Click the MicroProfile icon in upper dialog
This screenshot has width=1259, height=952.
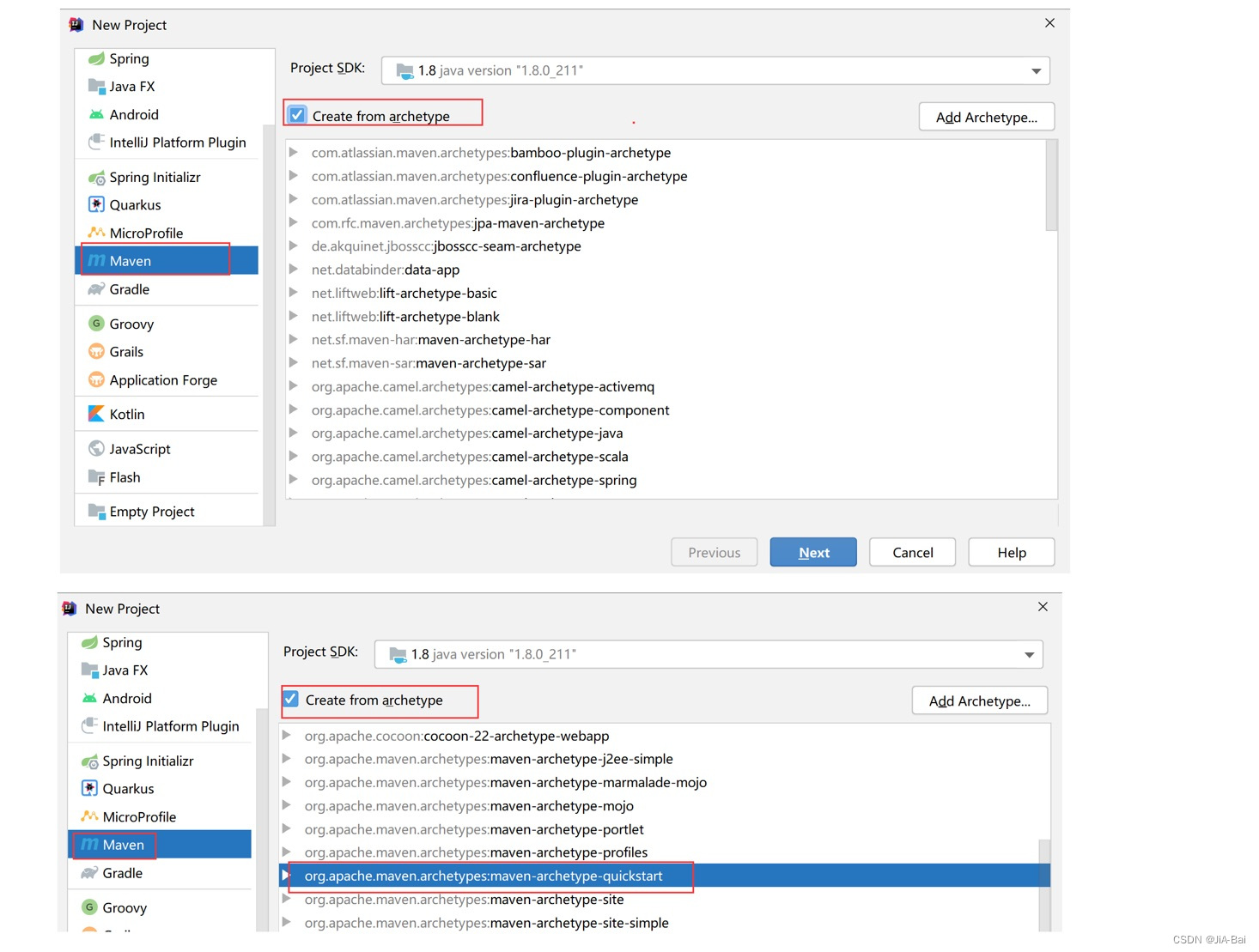[x=96, y=233]
